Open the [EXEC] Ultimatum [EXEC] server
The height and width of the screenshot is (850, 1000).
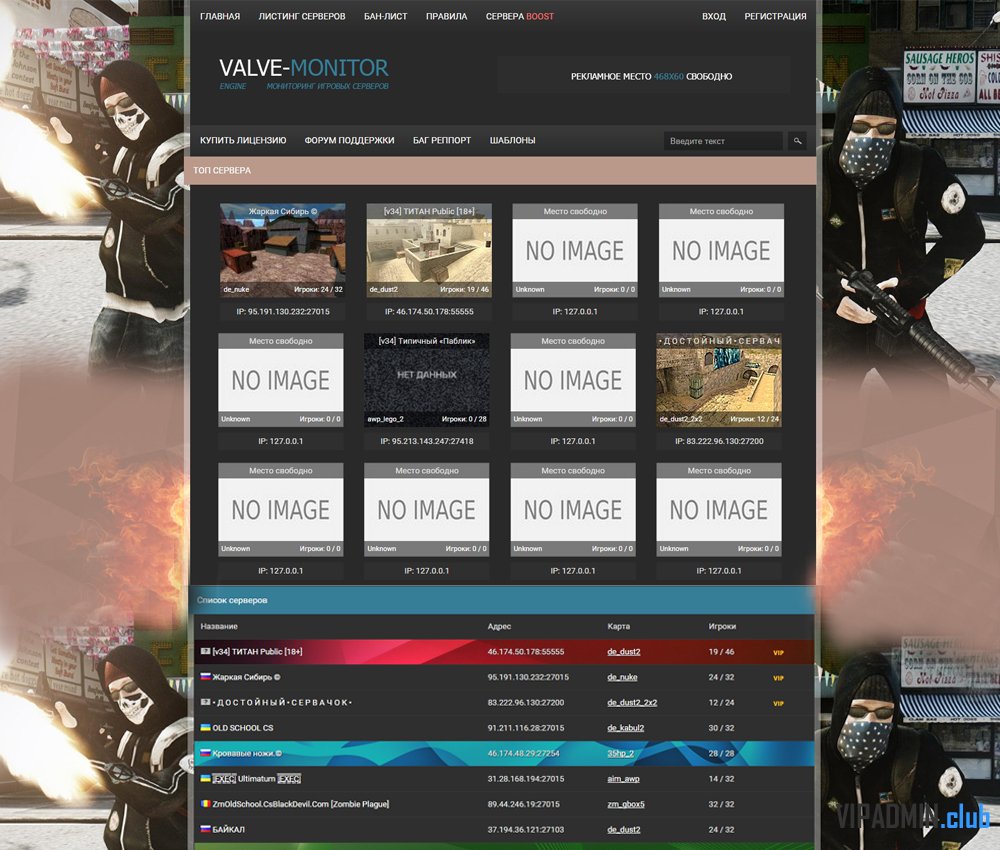point(256,779)
